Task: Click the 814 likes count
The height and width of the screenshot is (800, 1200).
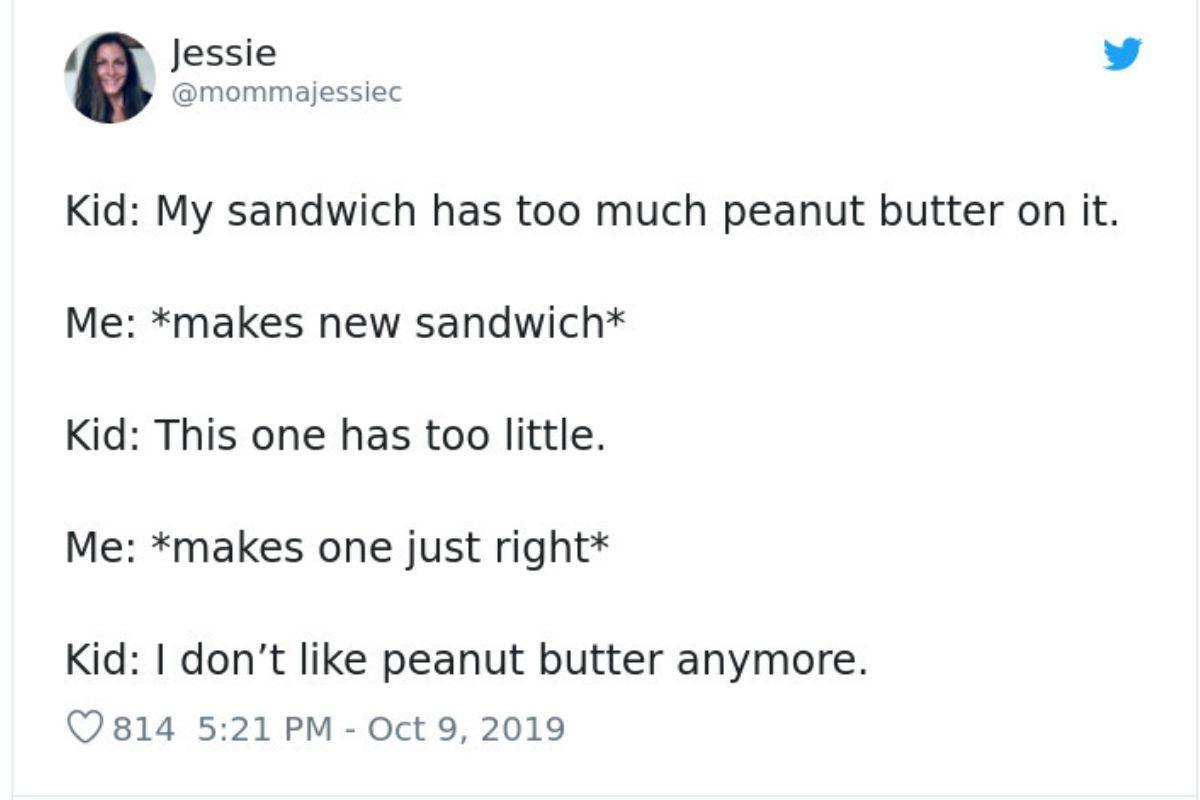Action: click(x=142, y=727)
